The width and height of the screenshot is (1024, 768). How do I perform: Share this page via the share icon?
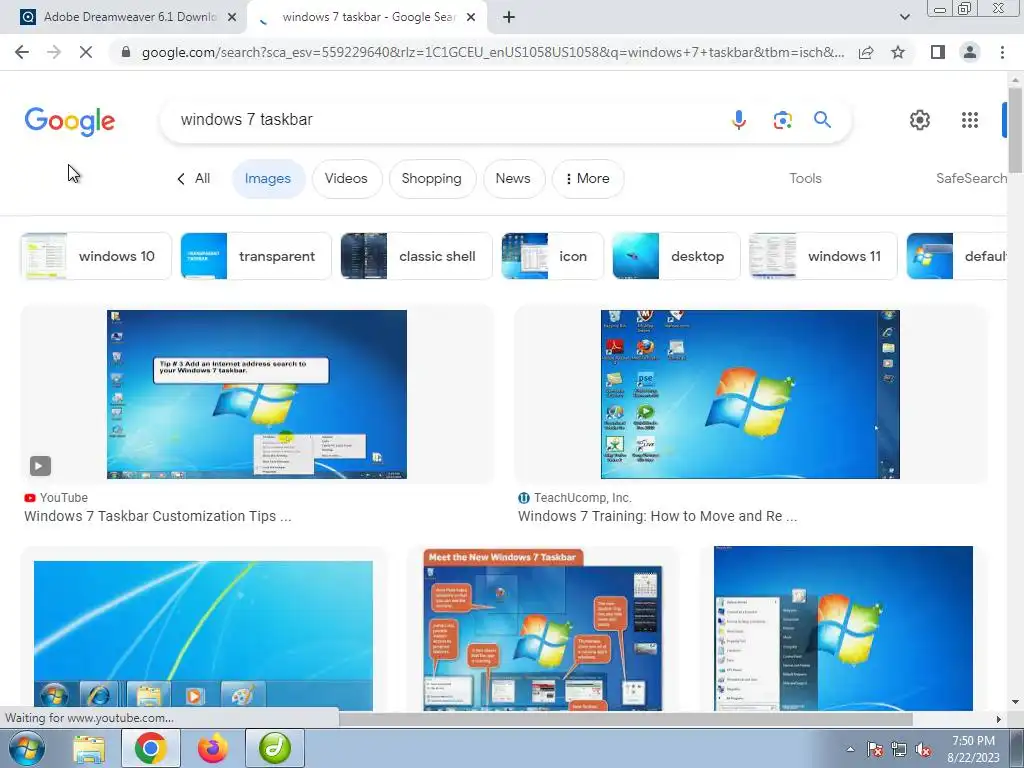click(866, 52)
